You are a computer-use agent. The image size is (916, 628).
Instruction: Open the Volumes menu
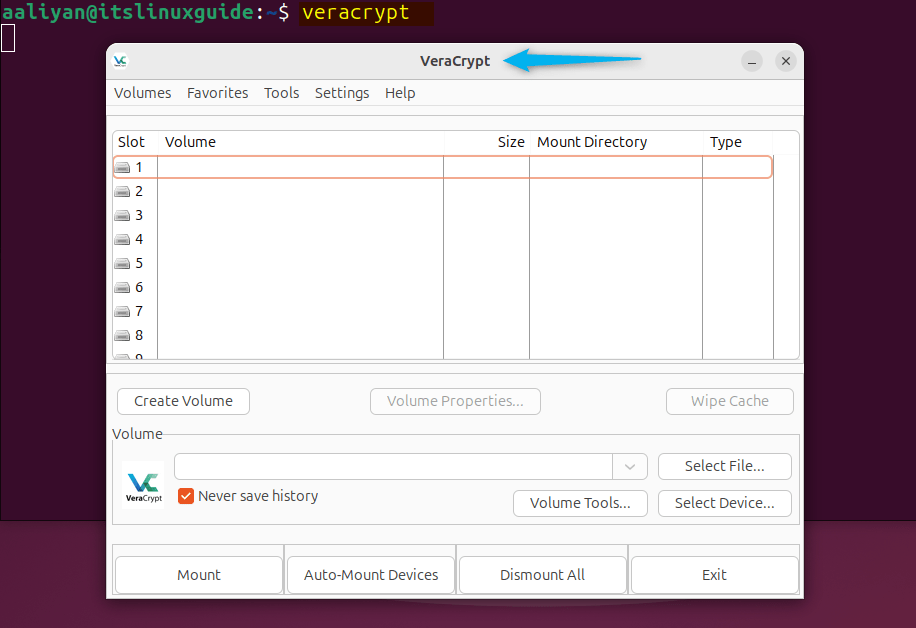tap(142, 92)
